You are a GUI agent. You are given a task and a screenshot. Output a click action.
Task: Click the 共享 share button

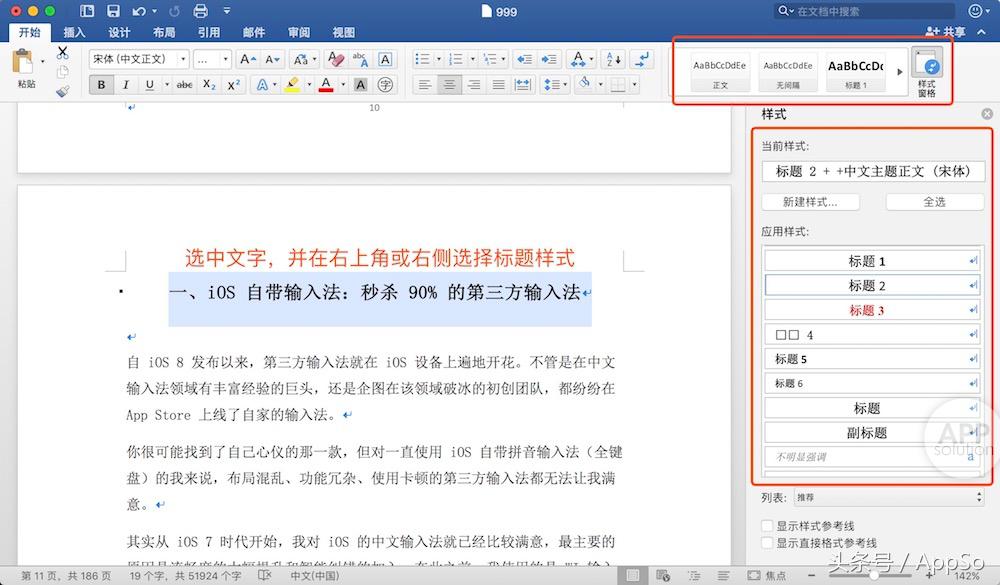coord(945,31)
